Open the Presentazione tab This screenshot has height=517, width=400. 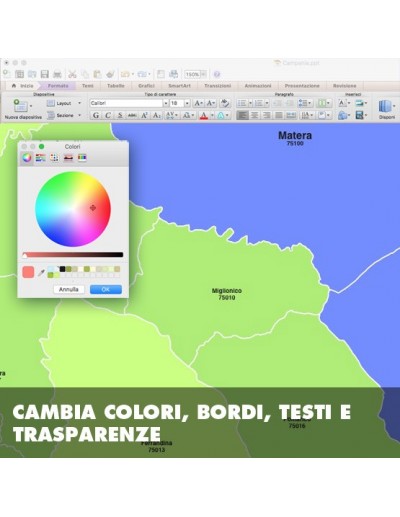tap(302, 86)
